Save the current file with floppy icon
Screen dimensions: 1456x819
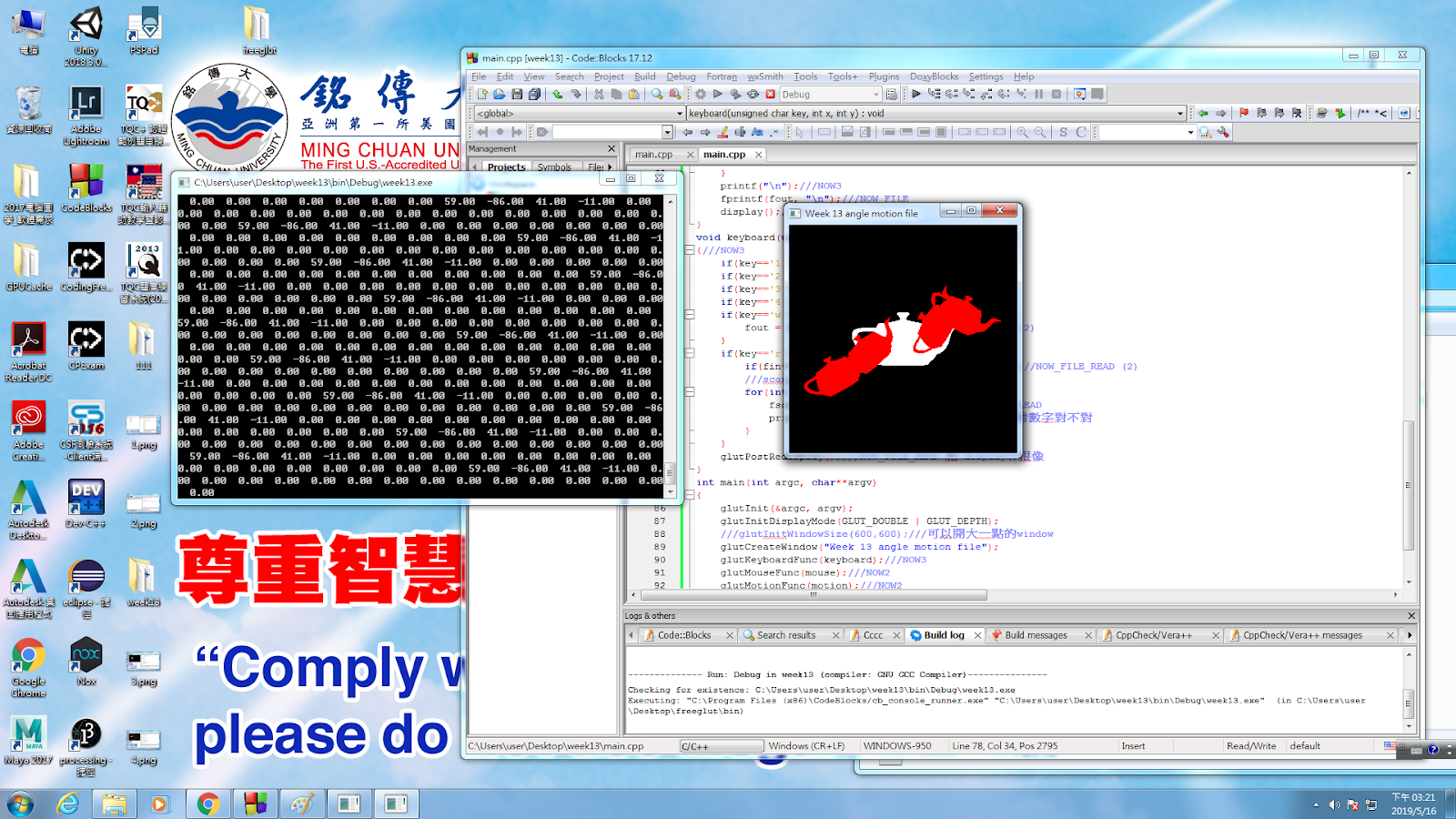pyautogui.click(x=517, y=94)
